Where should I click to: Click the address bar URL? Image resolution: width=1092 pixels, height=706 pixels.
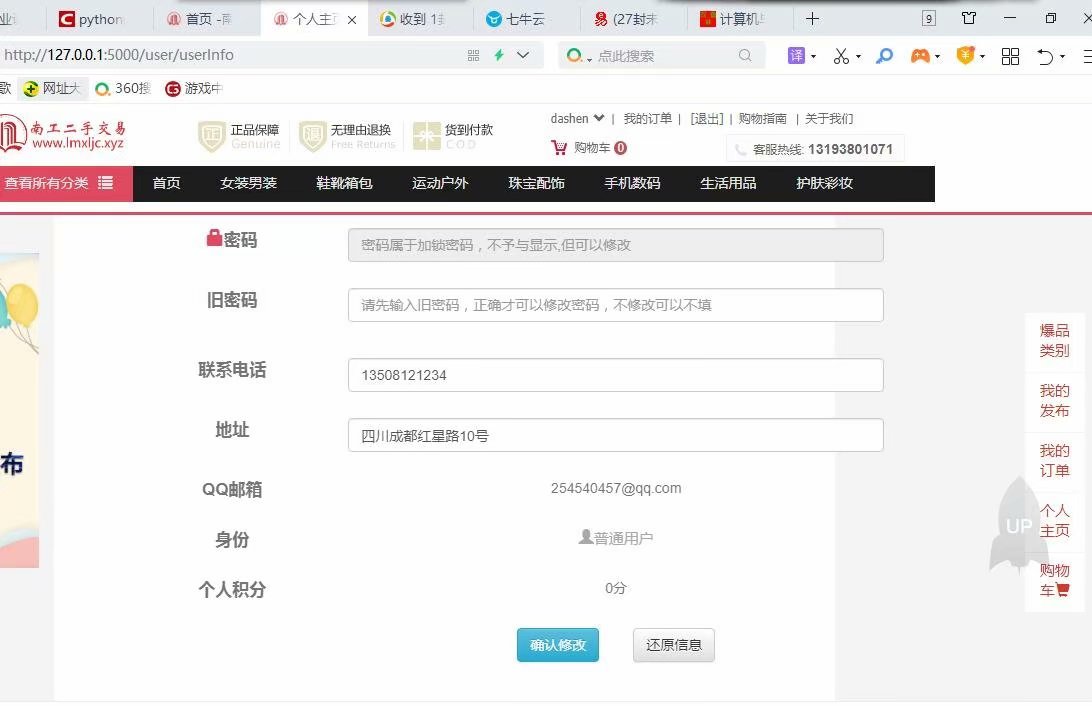[119, 55]
